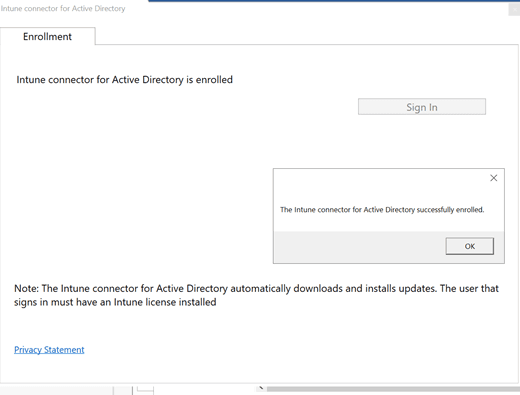
Task: Click the 'successfully enrolled' message text
Action: (382, 210)
